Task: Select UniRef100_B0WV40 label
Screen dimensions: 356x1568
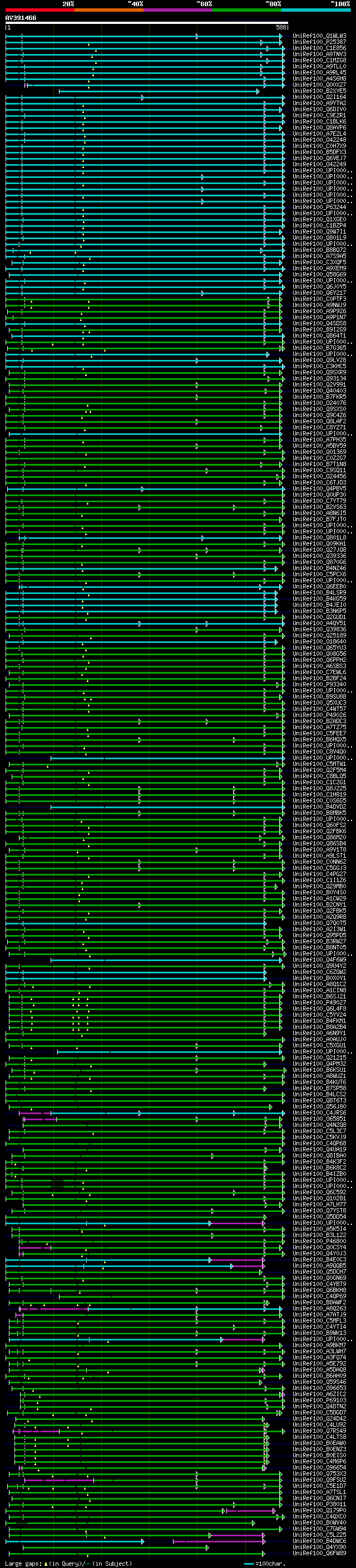Action: [319, 1522]
